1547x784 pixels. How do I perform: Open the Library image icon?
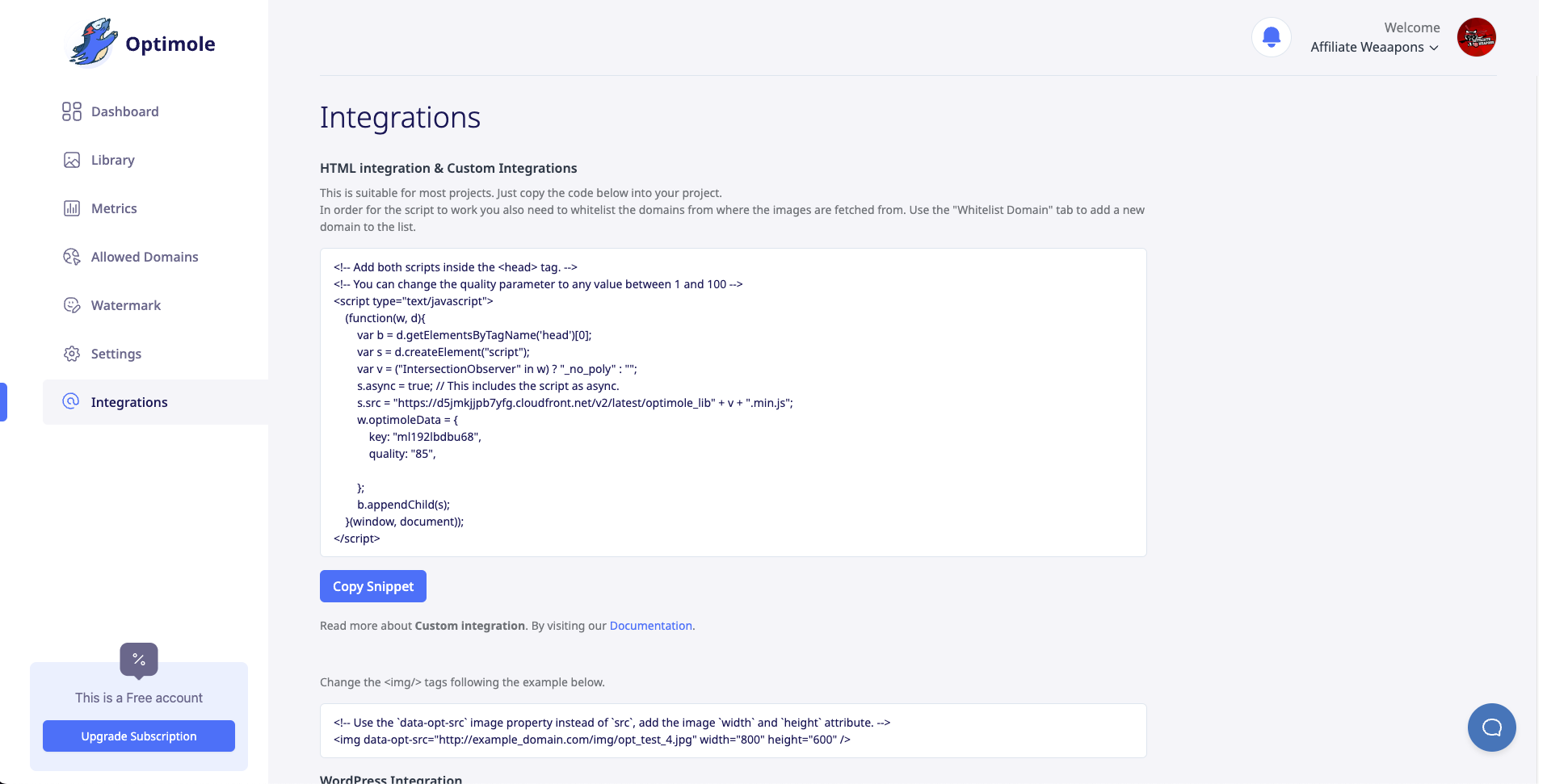coord(71,160)
